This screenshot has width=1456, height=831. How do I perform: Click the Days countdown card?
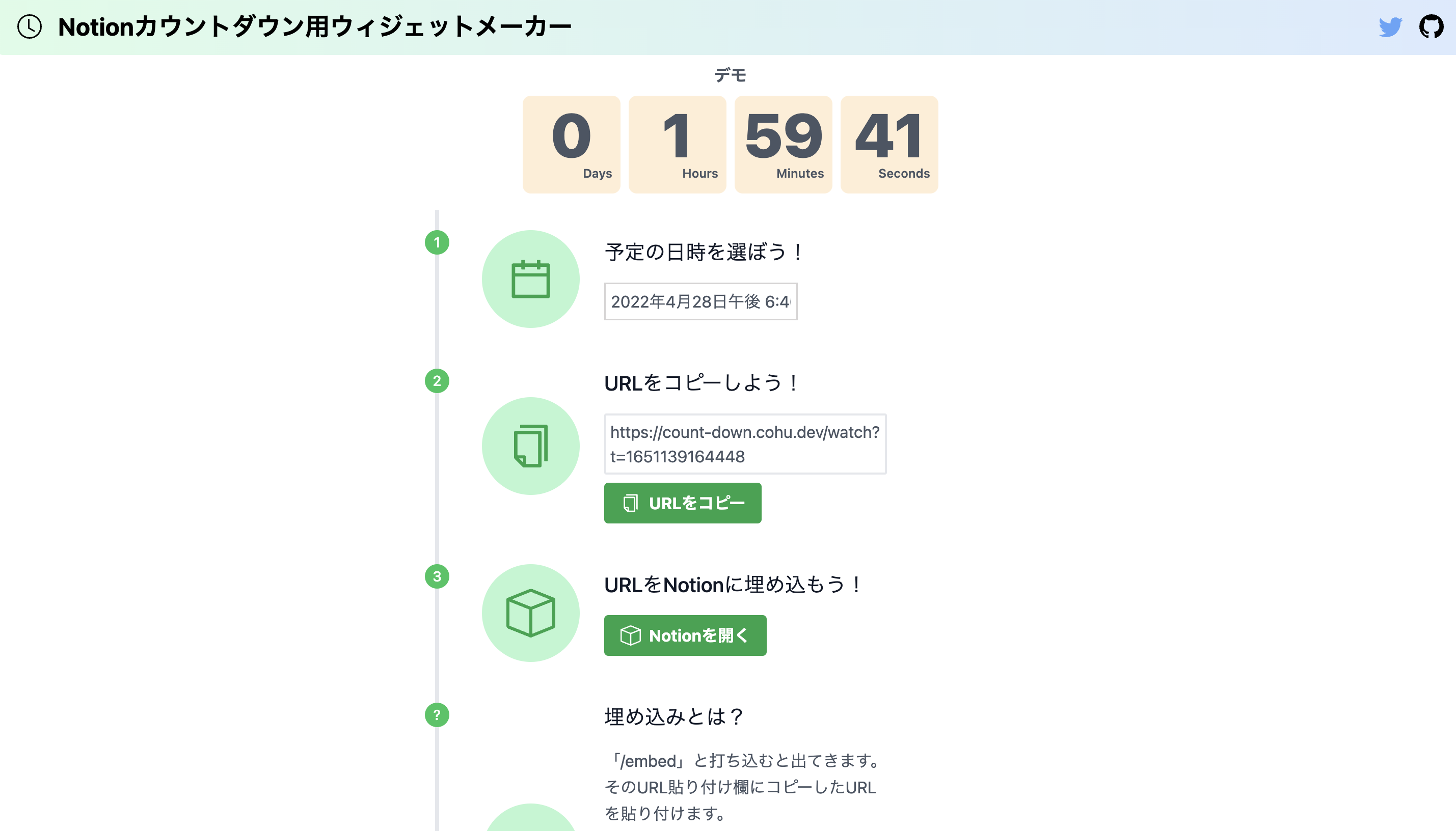pos(571,145)
